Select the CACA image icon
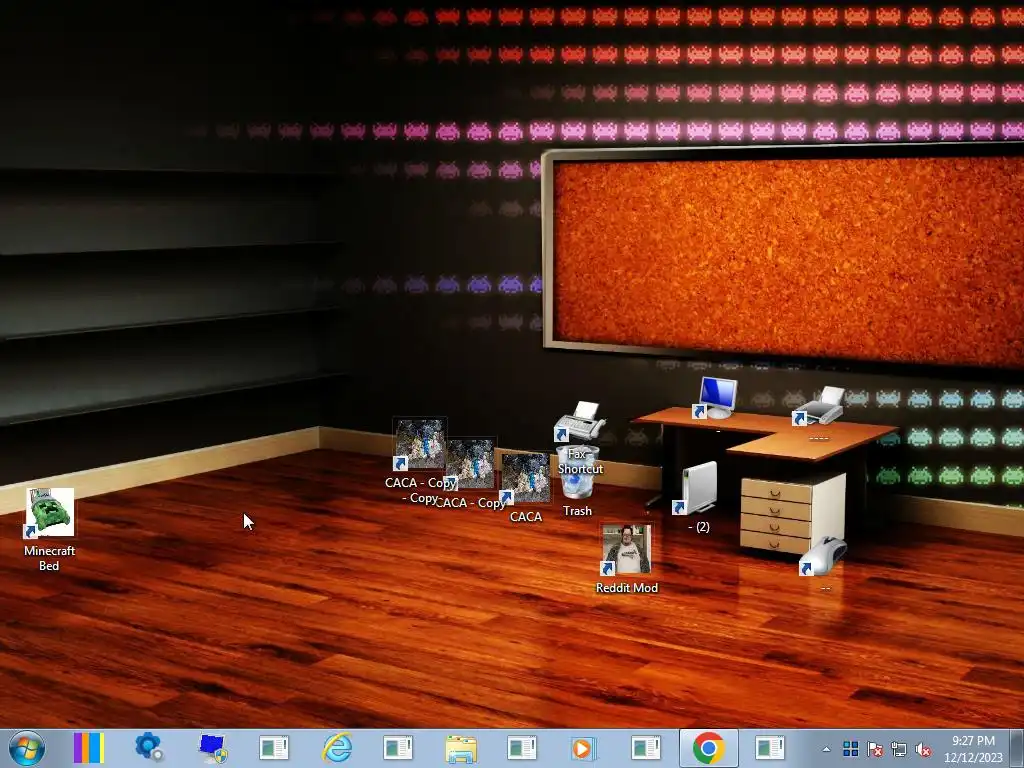This screenshot has width=1024, height=768. click(526, 478)
